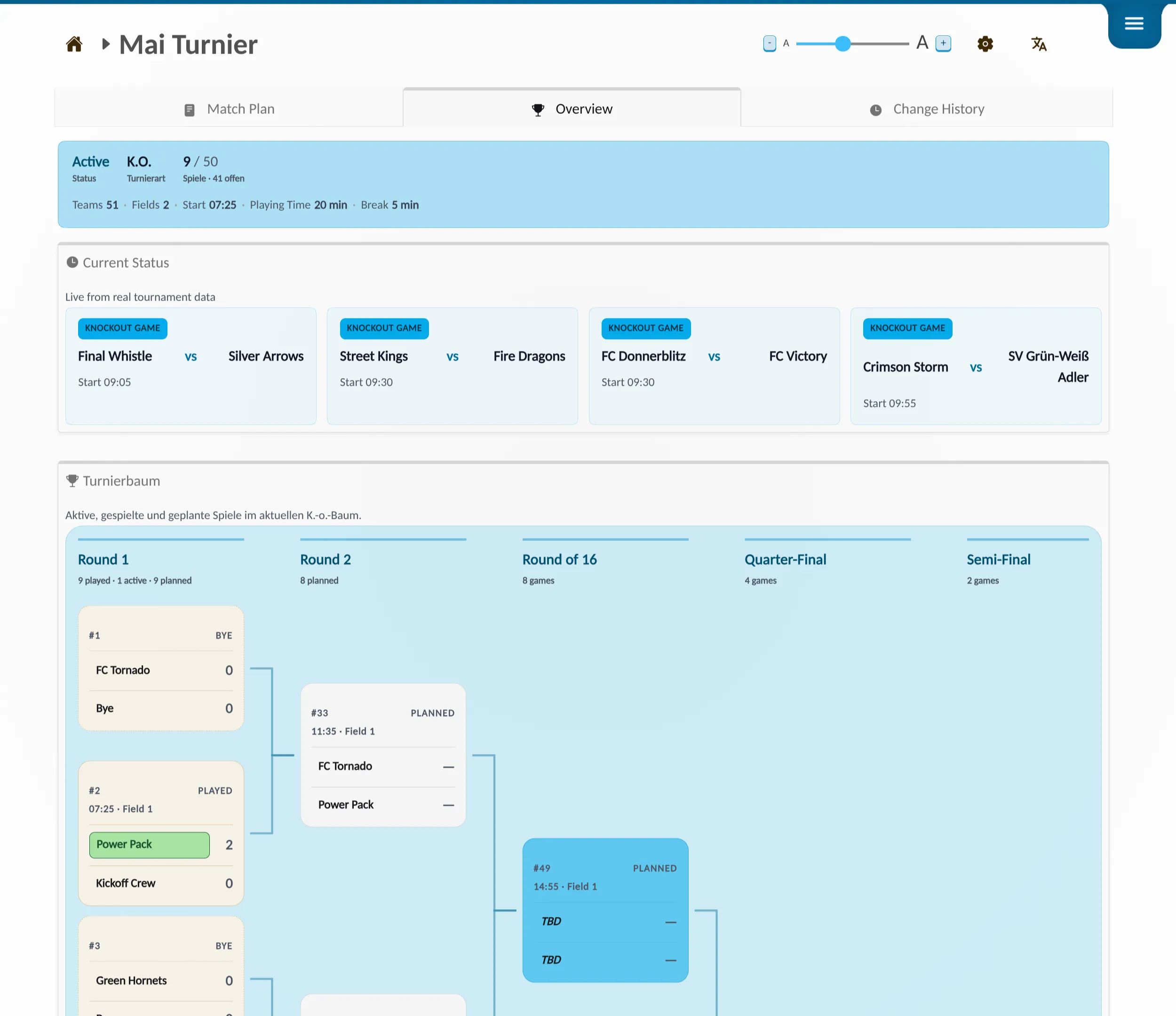The image size is (1176, 1016).
Task: Click the Match Plan document icon
Action: pos(190,110)
